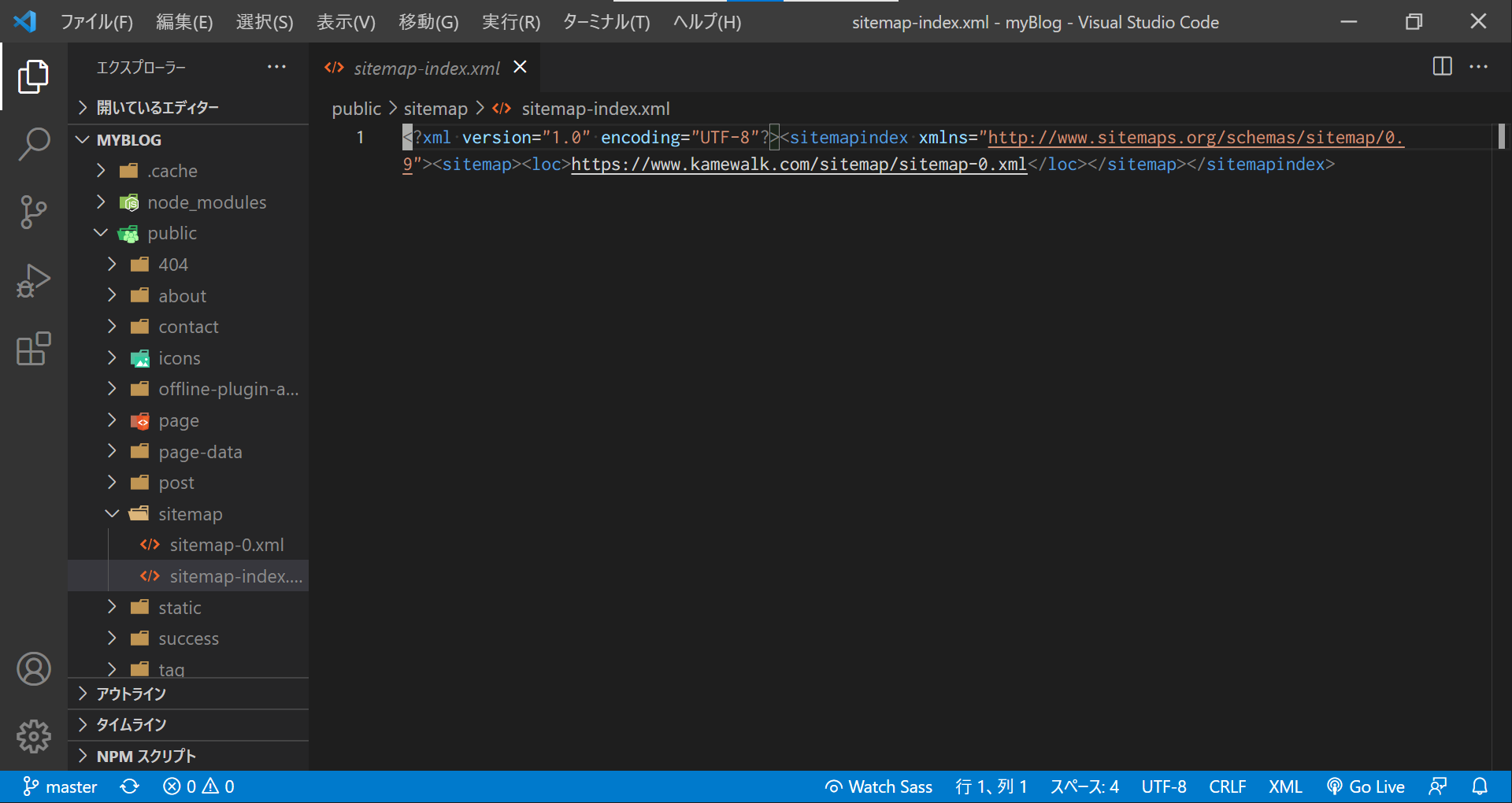This screenshot has height=803, width=1512.
Task: Select the sitemap-index.xml editor tab
Action: 425,68
